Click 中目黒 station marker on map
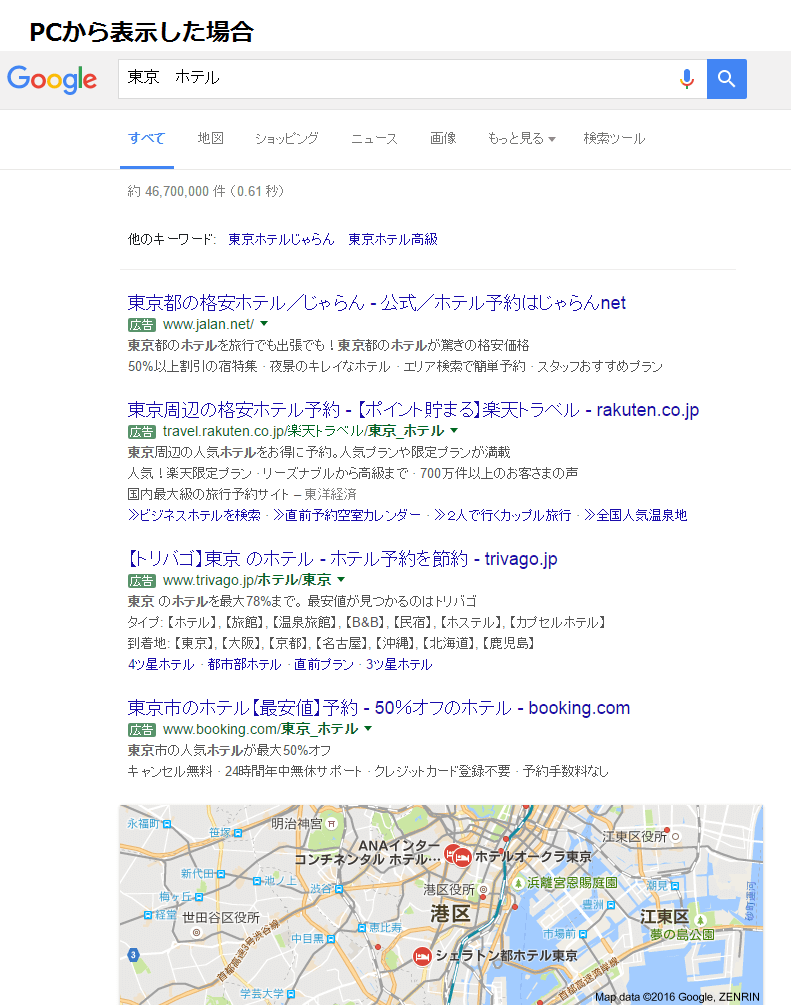 pyautogui.click(x=331, y=939)
